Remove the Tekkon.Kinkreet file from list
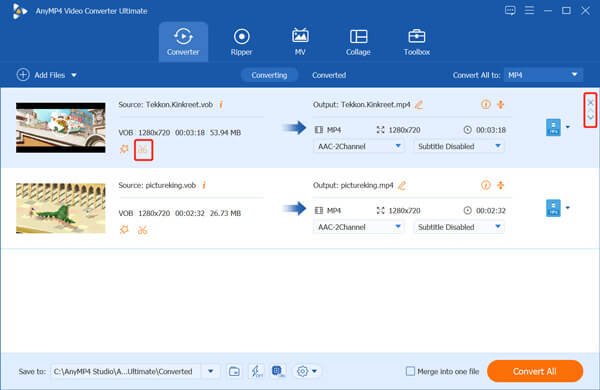The image size is (600, 390). [590, 102]
